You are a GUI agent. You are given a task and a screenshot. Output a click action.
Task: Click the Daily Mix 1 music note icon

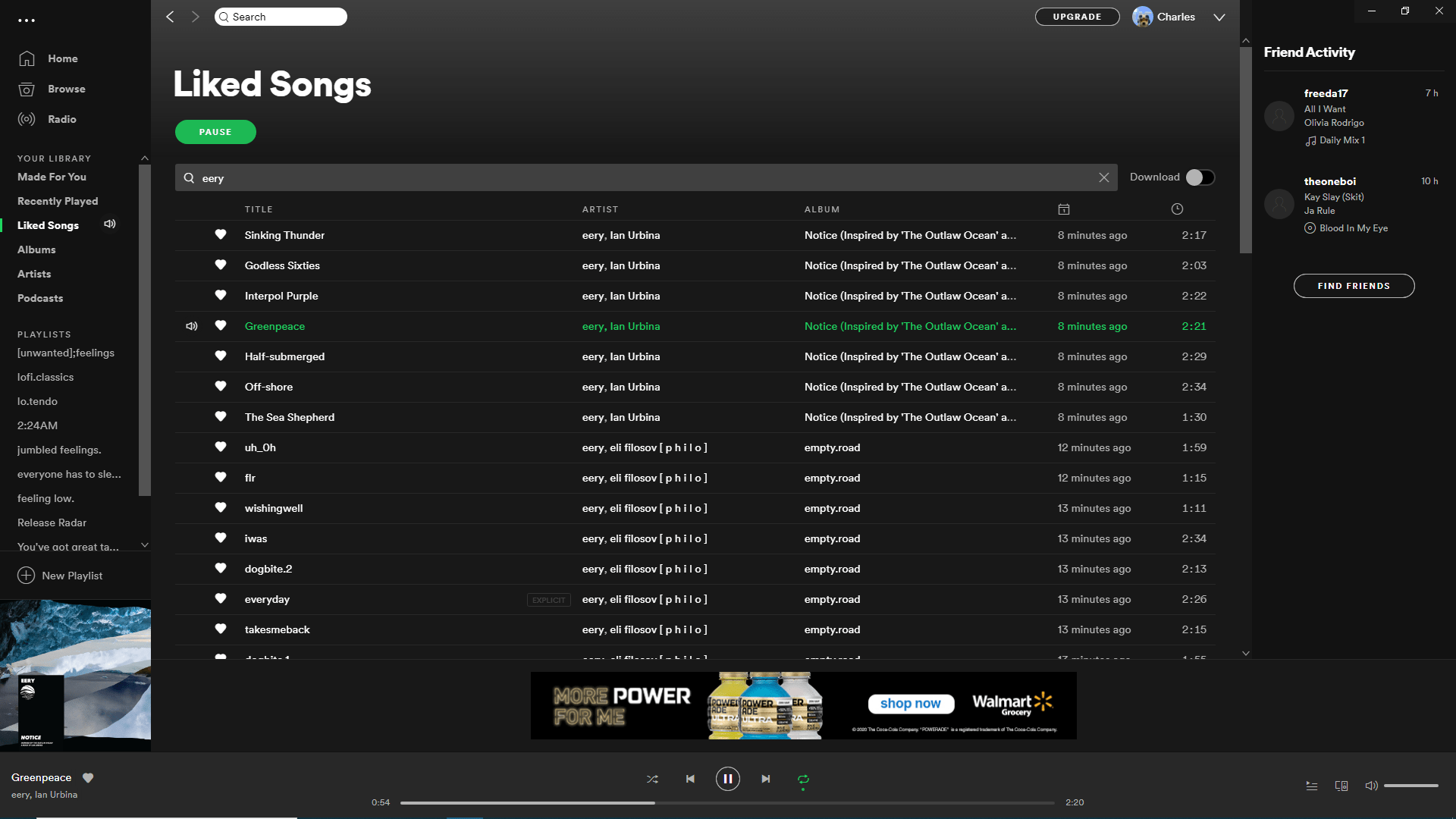pyautogui.click(x=1310, y=140)
